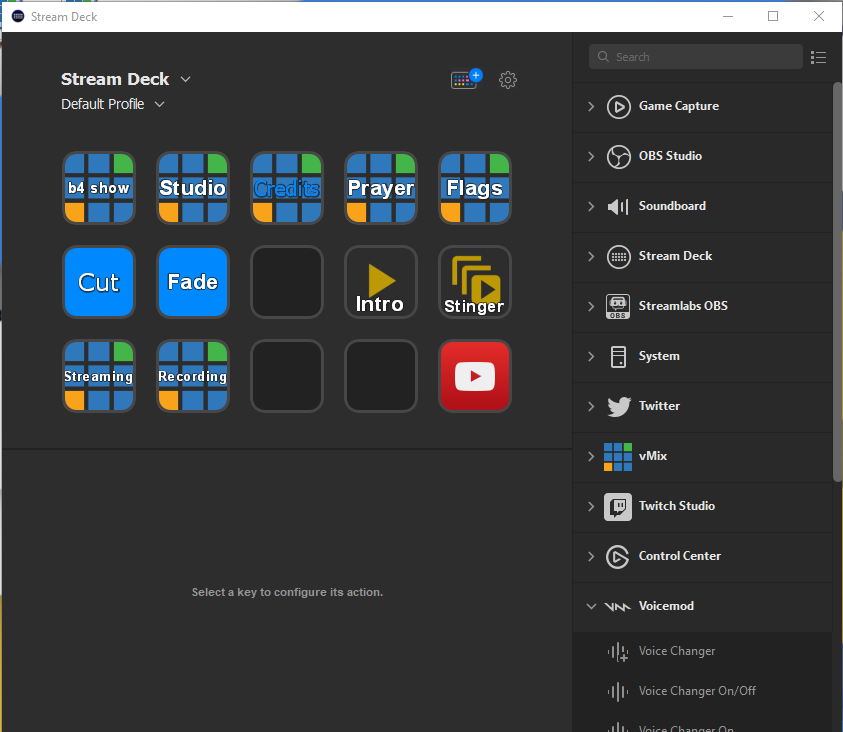
Task: Click the OBS Studio icon in sidebar
Action: pos(617,156)
